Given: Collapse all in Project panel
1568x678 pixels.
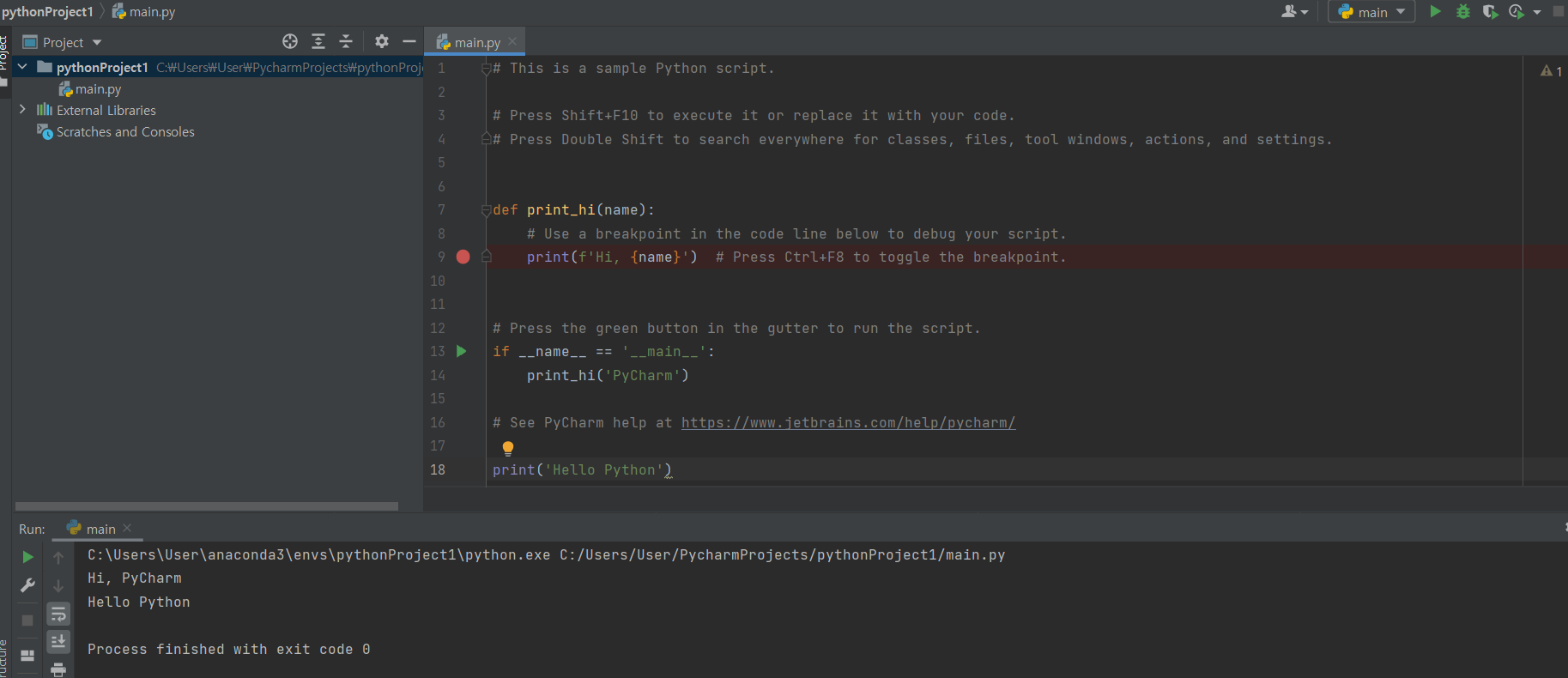Looking at the screenshot, I should pyautogui.click(x=346, y=41).
